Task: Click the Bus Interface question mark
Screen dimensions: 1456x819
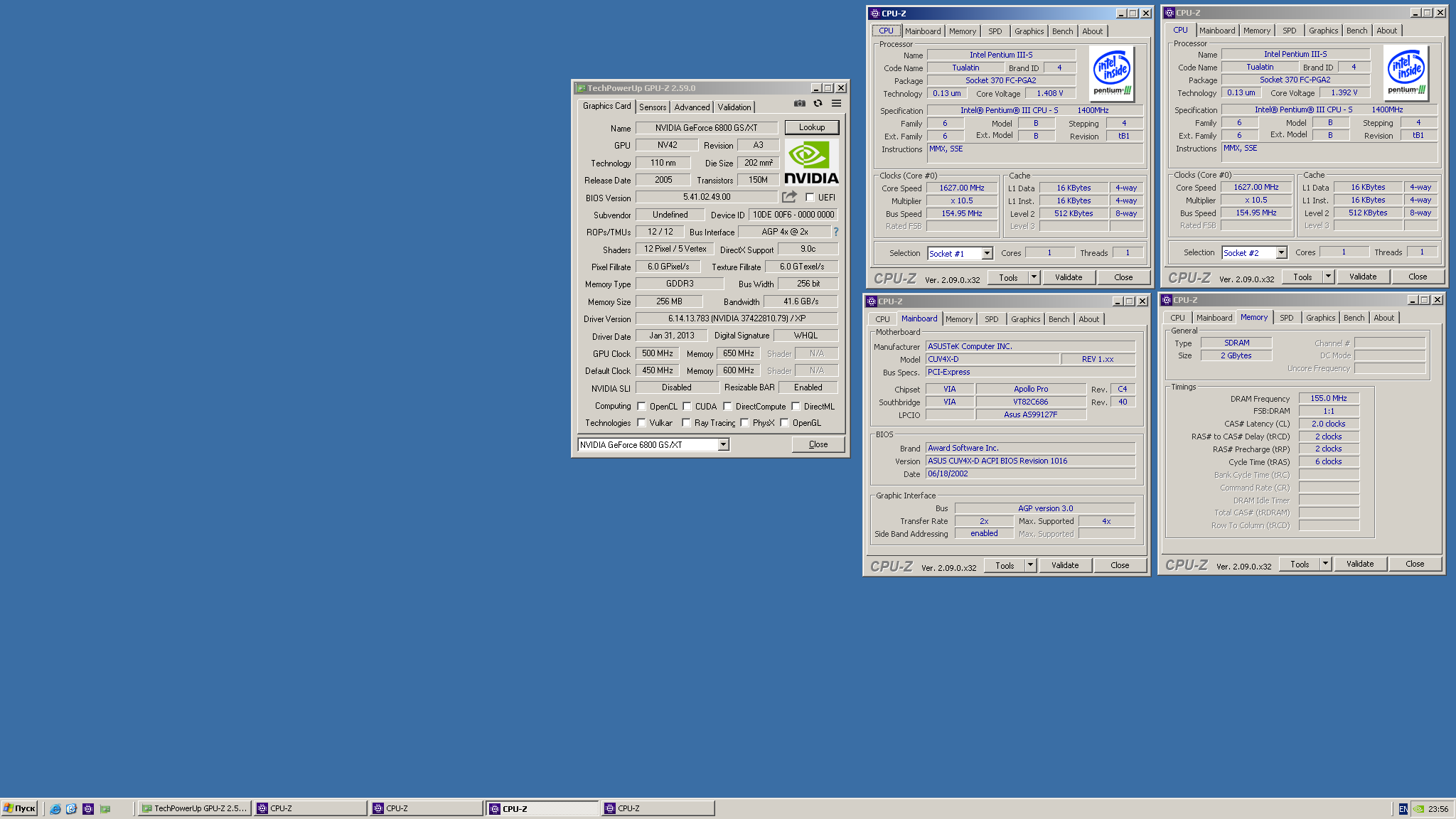Action: [x=836, y=232]
